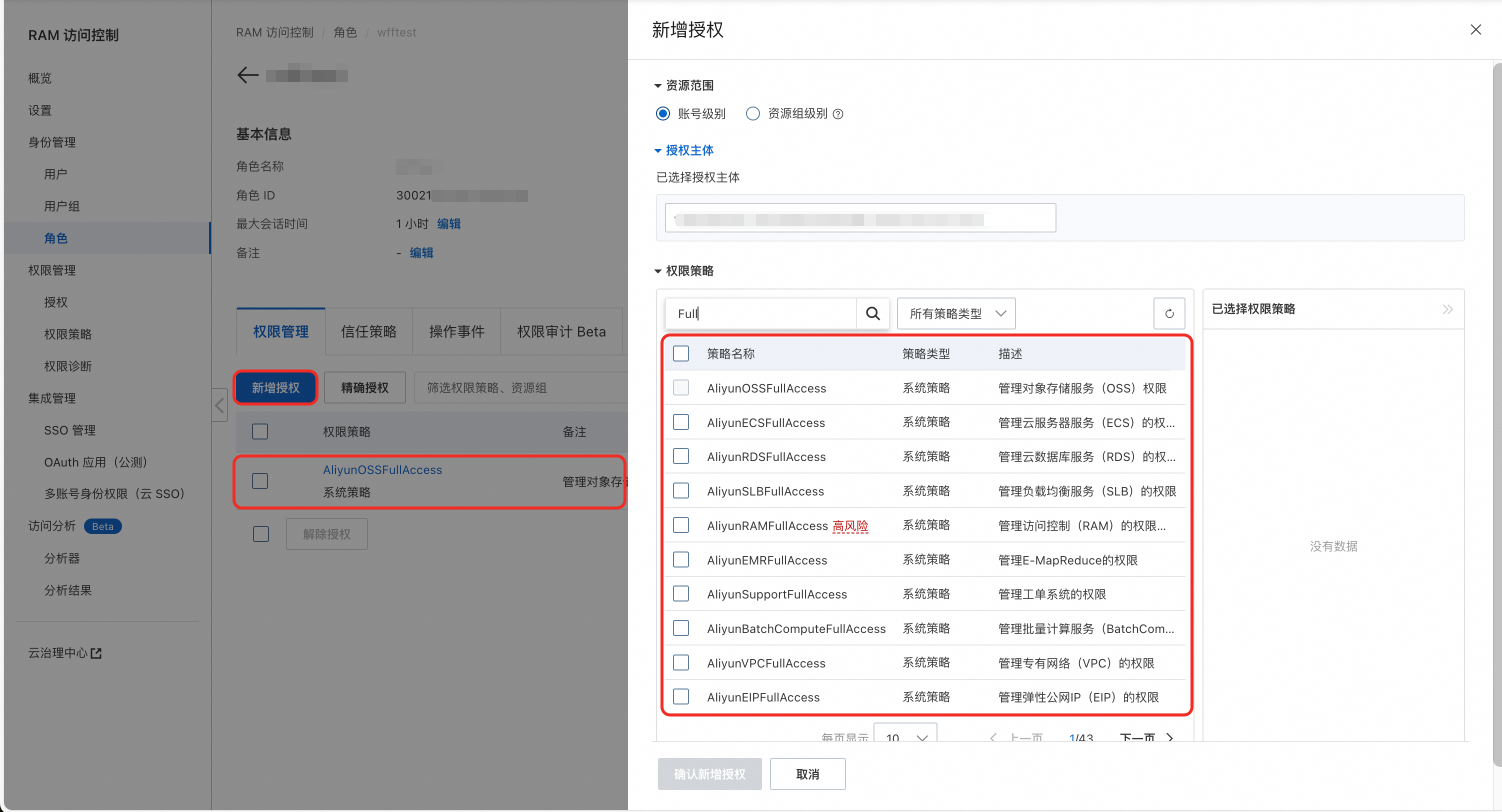Click the sidebar collapse arrow handle
This screenshot has width=1502, height=812.
pyautogui.click(x=219, y=405)
